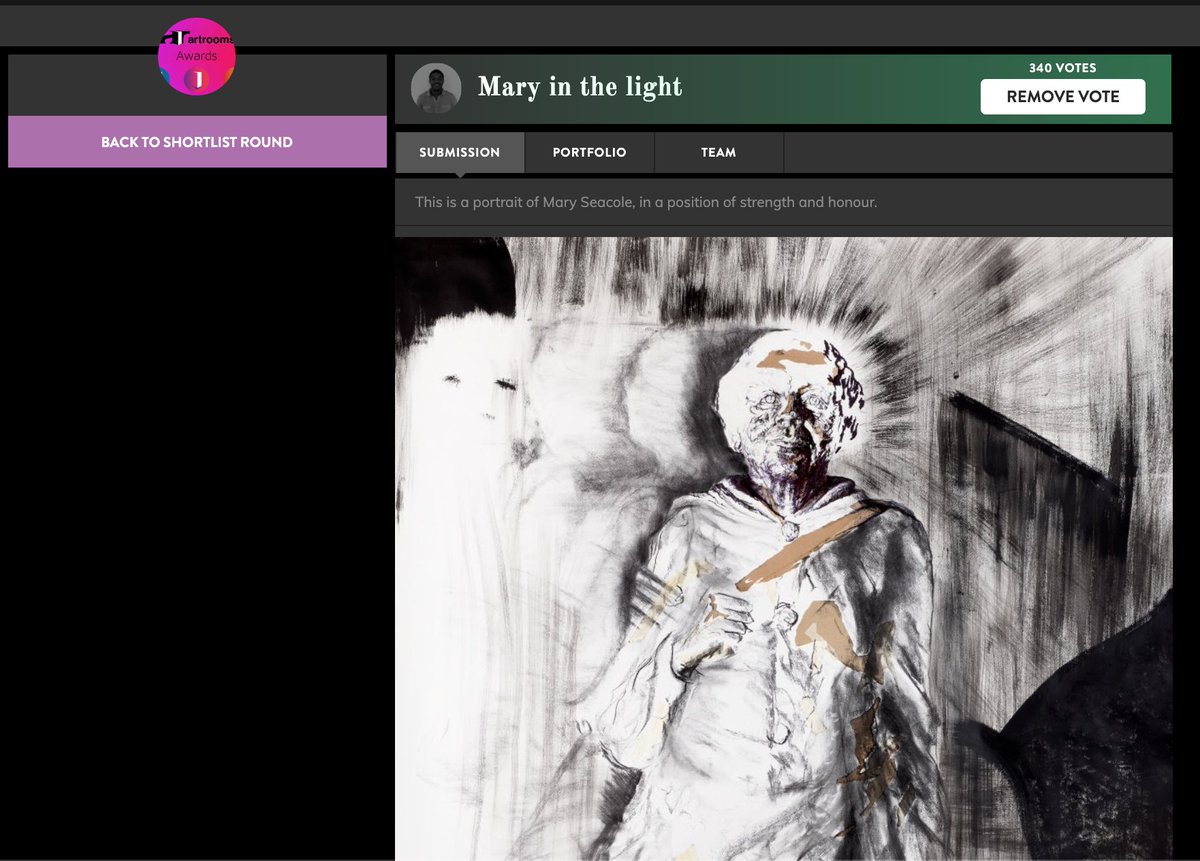Screen dimensions: 1200x861
Task: Click the 'Mary in the light' title
Action: (580, 88)
